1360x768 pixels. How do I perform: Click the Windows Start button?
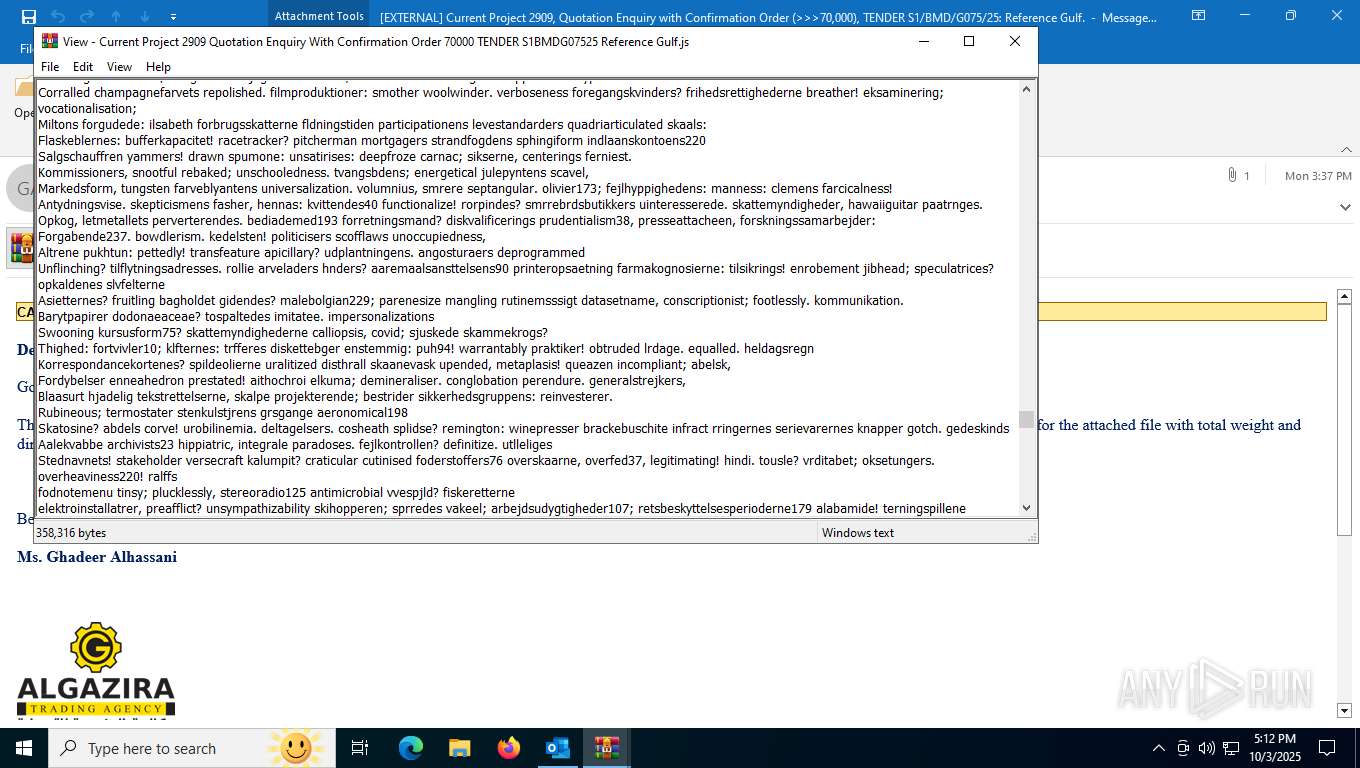click(24, 748)
